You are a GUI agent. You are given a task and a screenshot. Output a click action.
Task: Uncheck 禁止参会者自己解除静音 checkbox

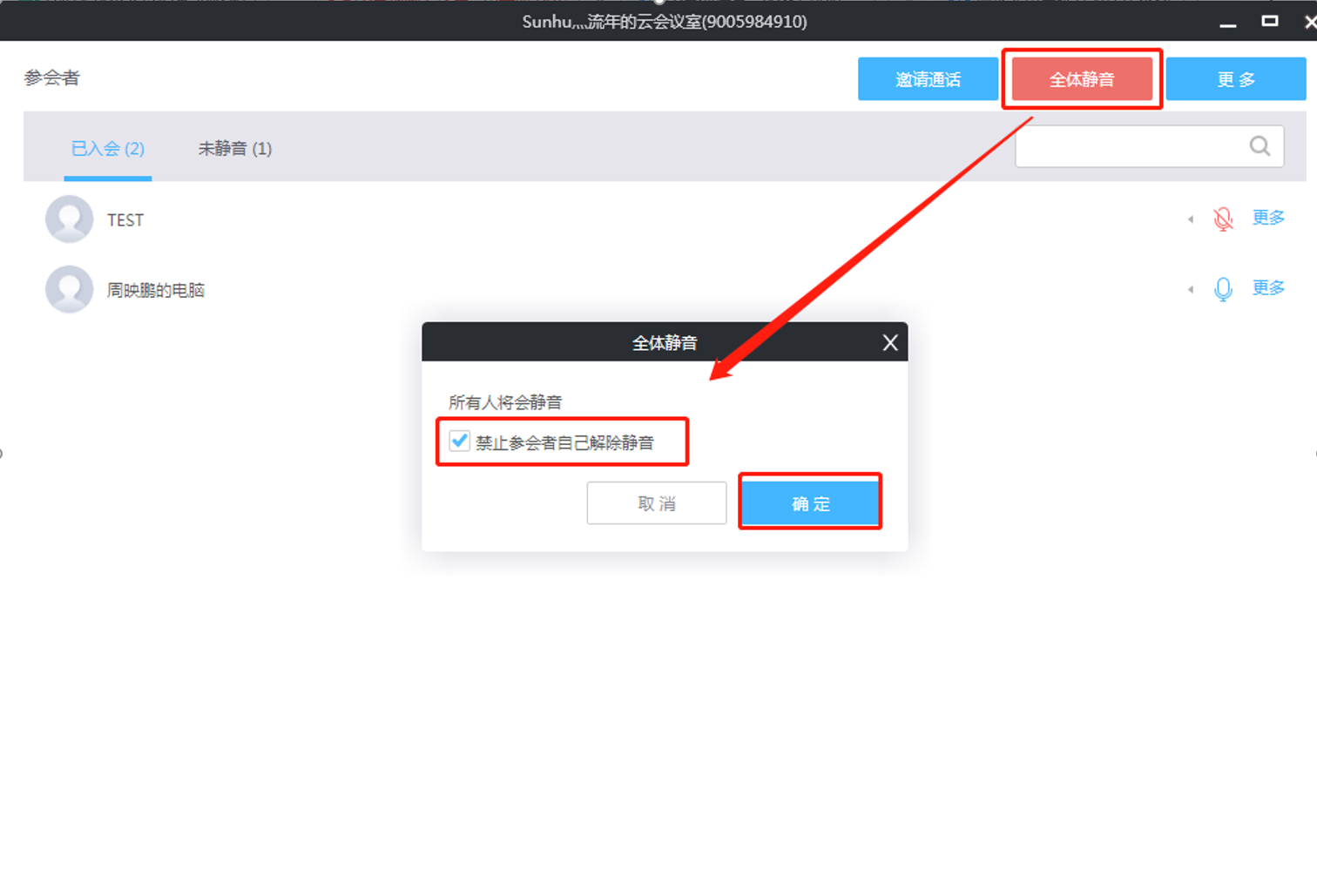[460, 441]
